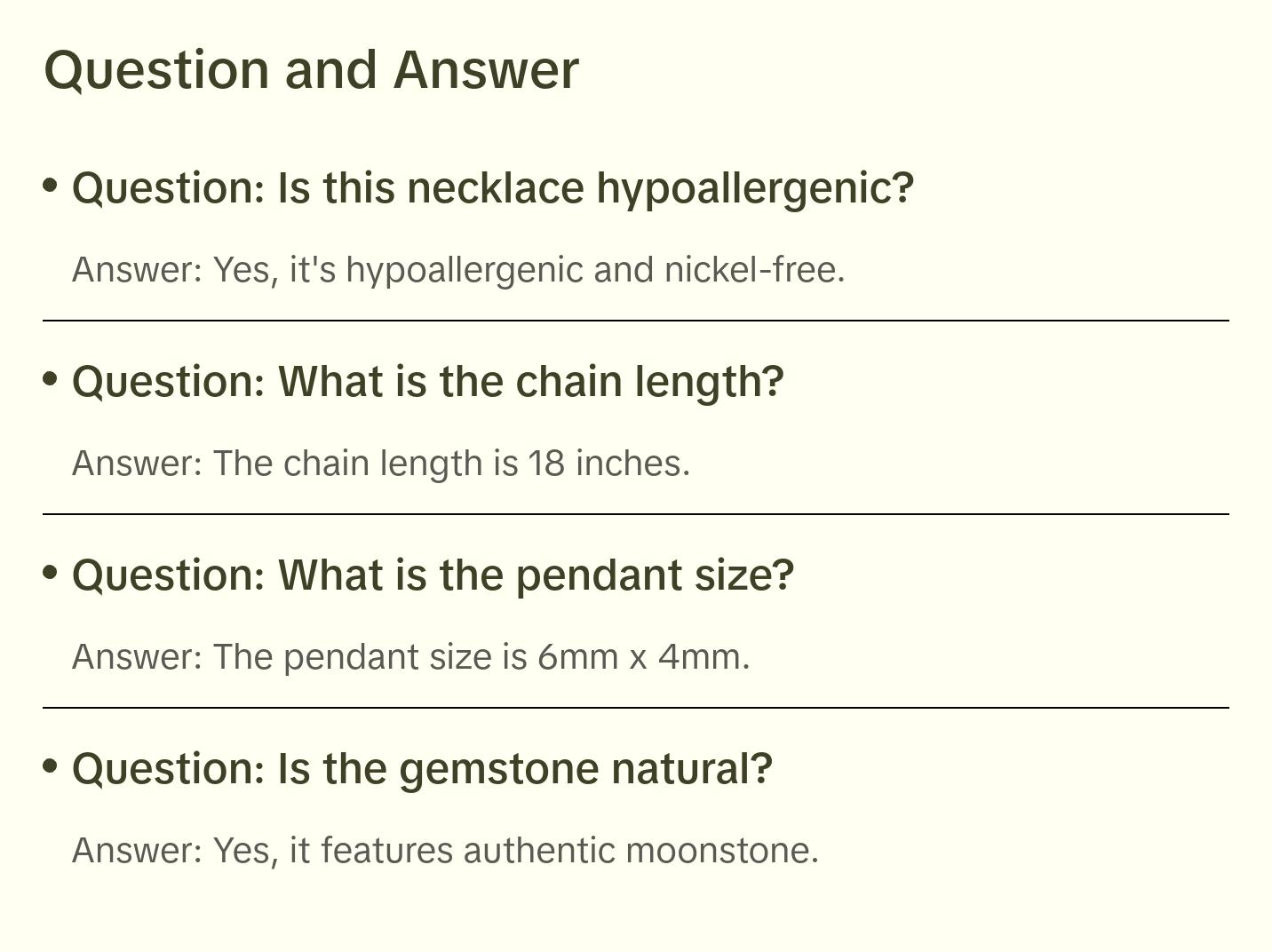
Task: Click the answer about being nickel-free
Action: click(x=457, y=270)
